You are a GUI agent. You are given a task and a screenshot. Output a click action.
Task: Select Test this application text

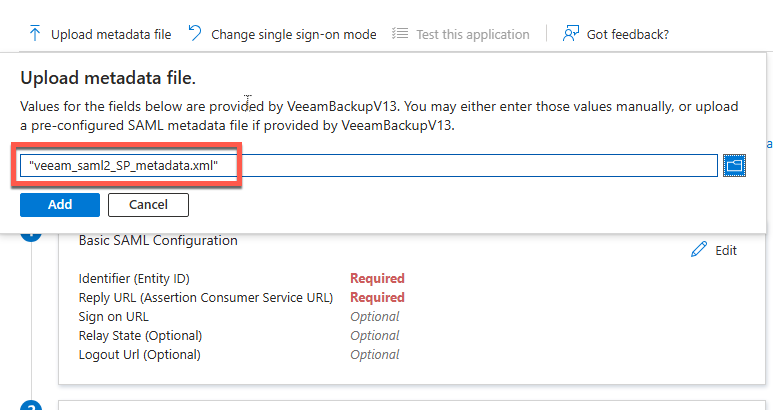pos(473,34)
